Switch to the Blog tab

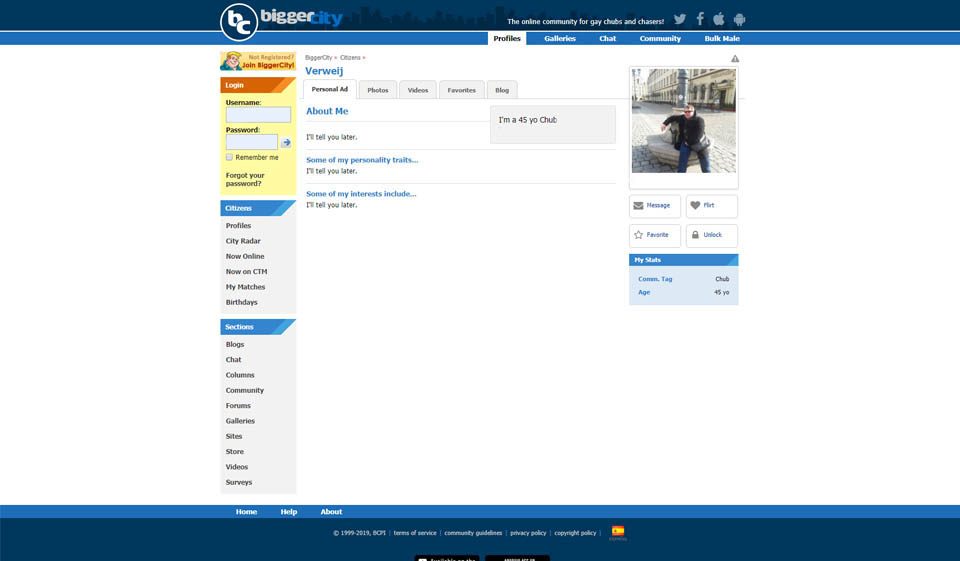tap(502, 90)
